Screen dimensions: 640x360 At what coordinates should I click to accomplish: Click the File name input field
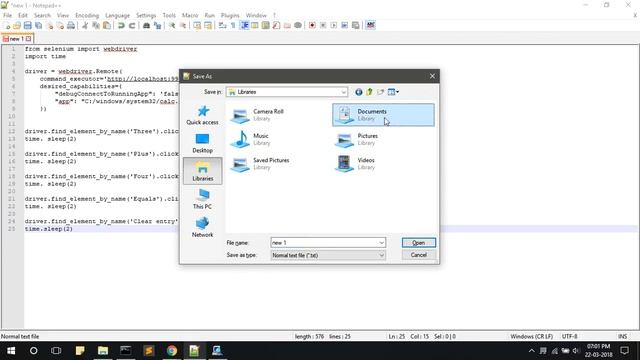(324, 243)
